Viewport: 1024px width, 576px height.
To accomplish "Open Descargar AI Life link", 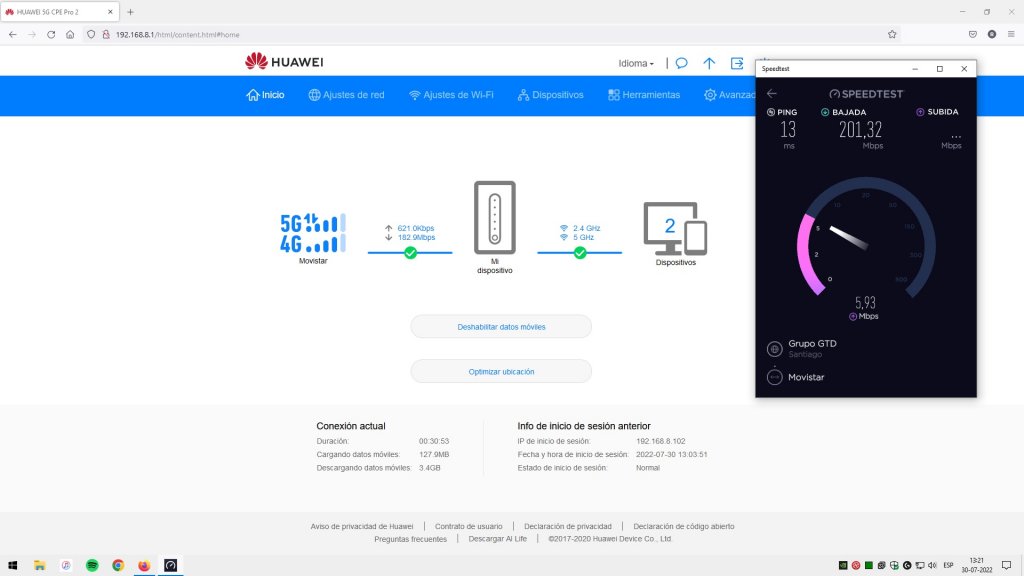I will click(x=498, y=539).
